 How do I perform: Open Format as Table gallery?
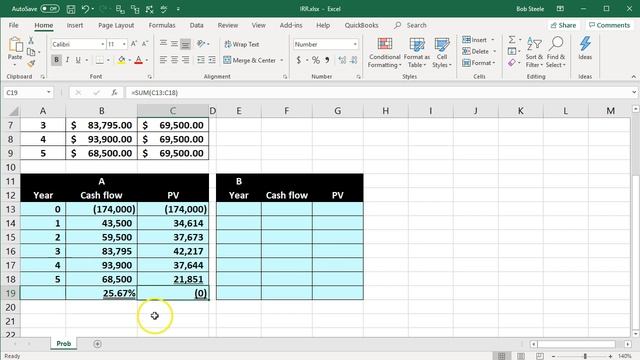417,53
